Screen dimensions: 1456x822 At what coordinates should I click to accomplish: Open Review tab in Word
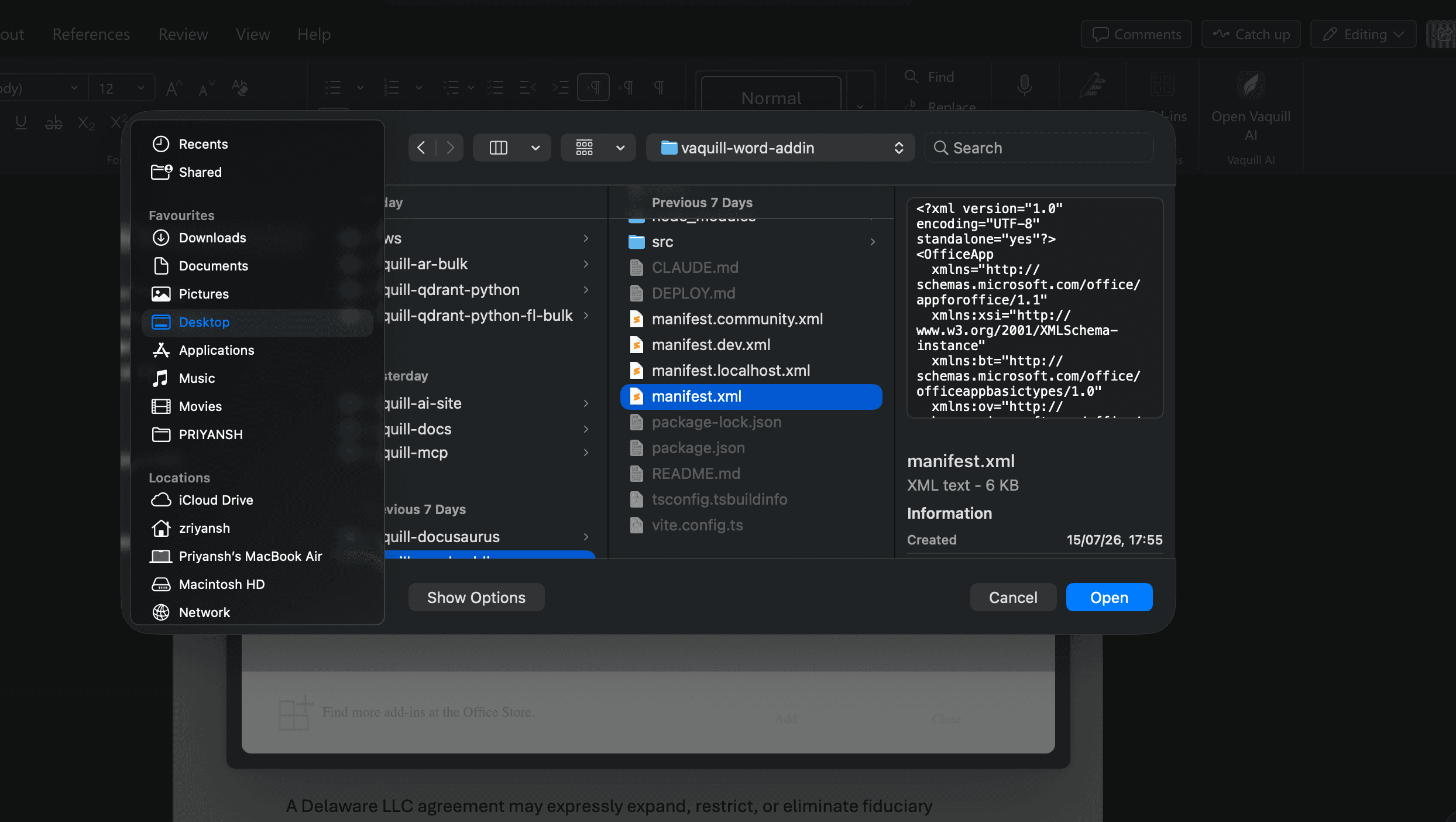point(183,34)
